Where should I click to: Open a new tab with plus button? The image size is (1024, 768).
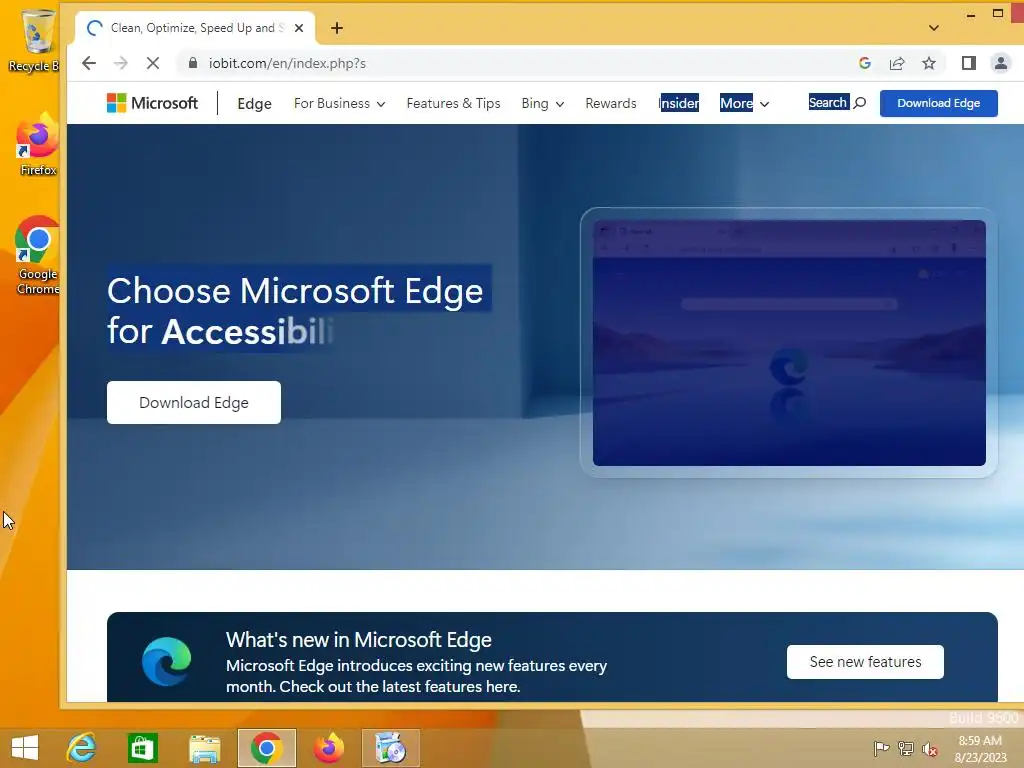[x=337, y=28]
